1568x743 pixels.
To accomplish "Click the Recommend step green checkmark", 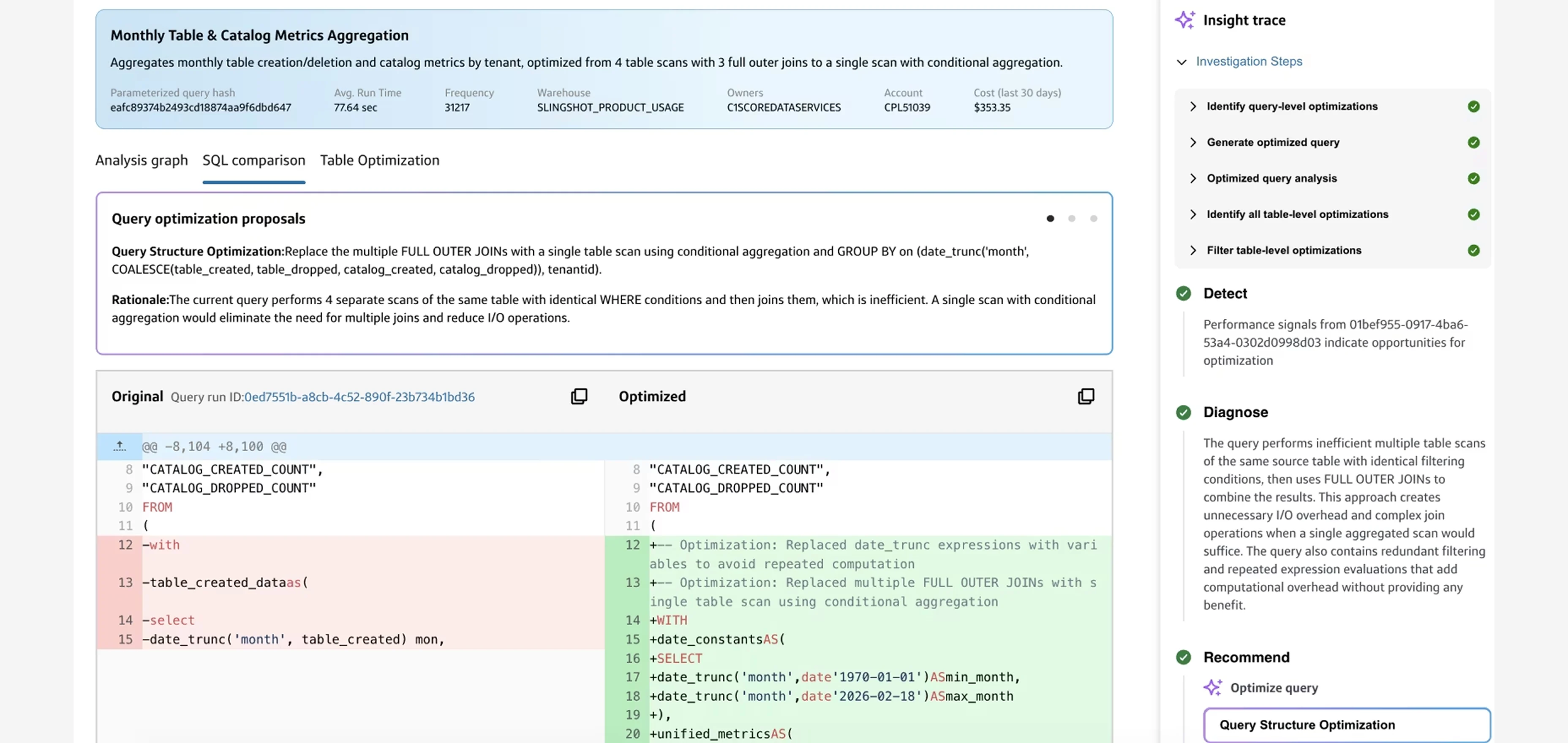I will (1183, 657).
